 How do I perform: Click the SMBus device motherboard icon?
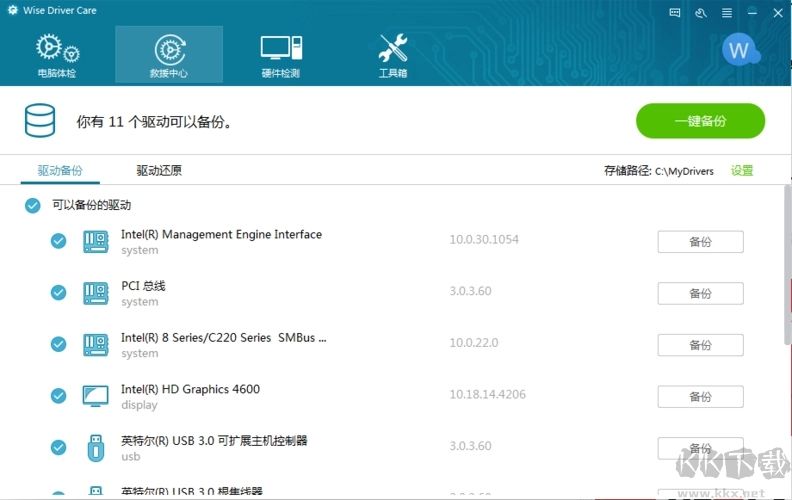tap(95, 344)
